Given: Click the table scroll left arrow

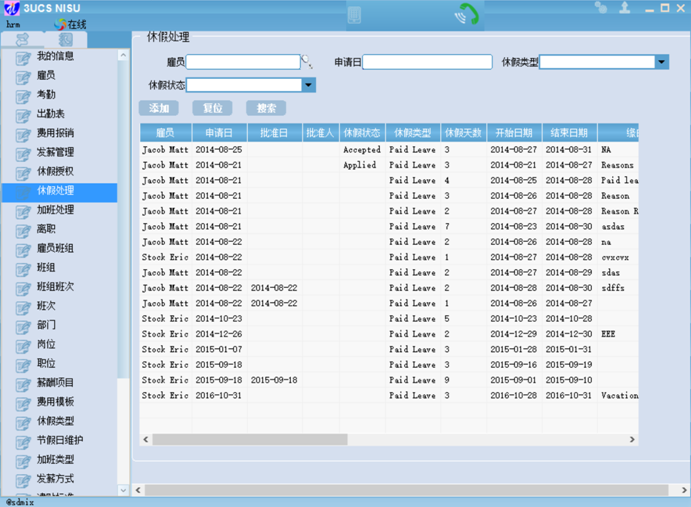Looking at the screenshot, I should pyautogui.click(x=146, y=440).
